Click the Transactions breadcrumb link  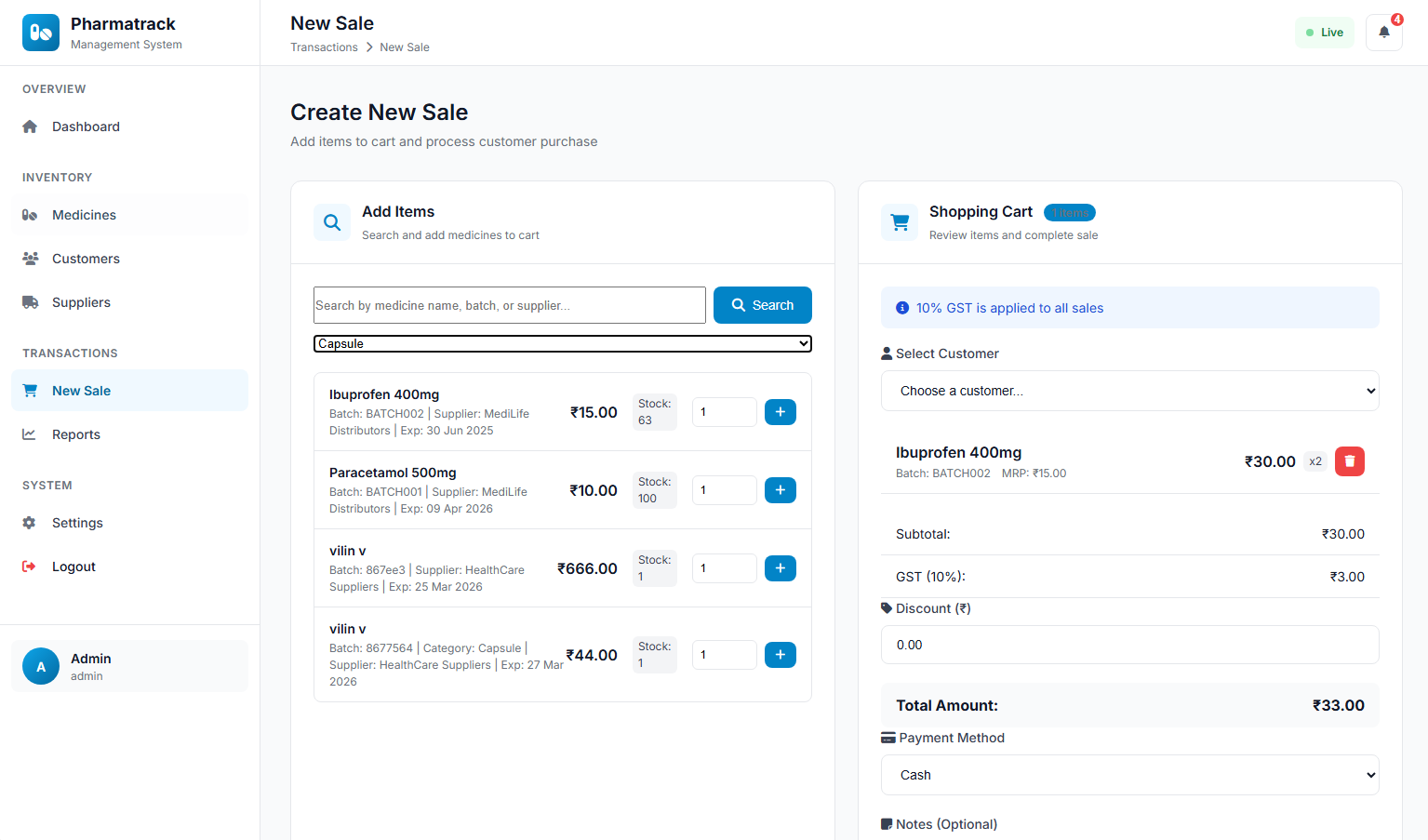(x=324, y=47)
